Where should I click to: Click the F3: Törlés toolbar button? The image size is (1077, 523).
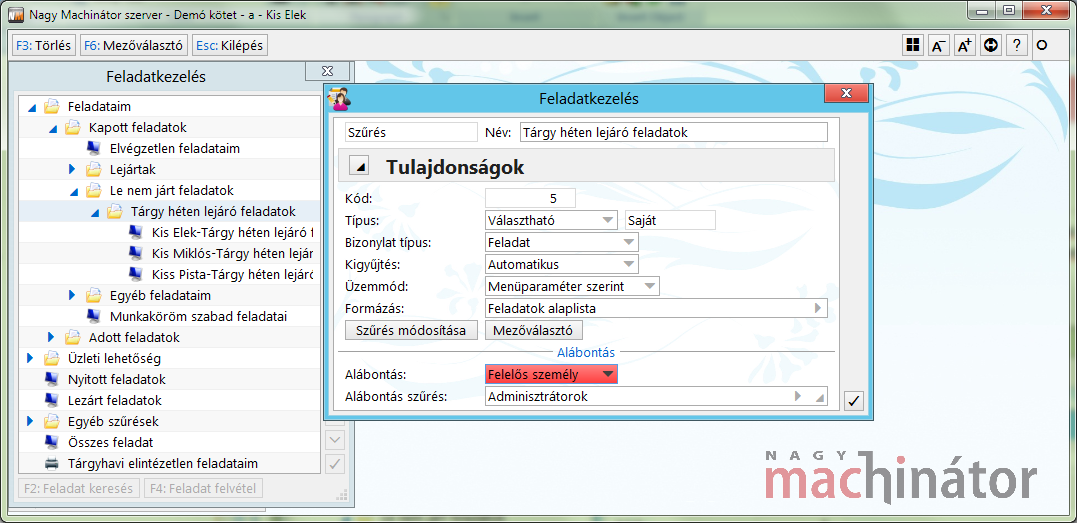tap(43, 46)
